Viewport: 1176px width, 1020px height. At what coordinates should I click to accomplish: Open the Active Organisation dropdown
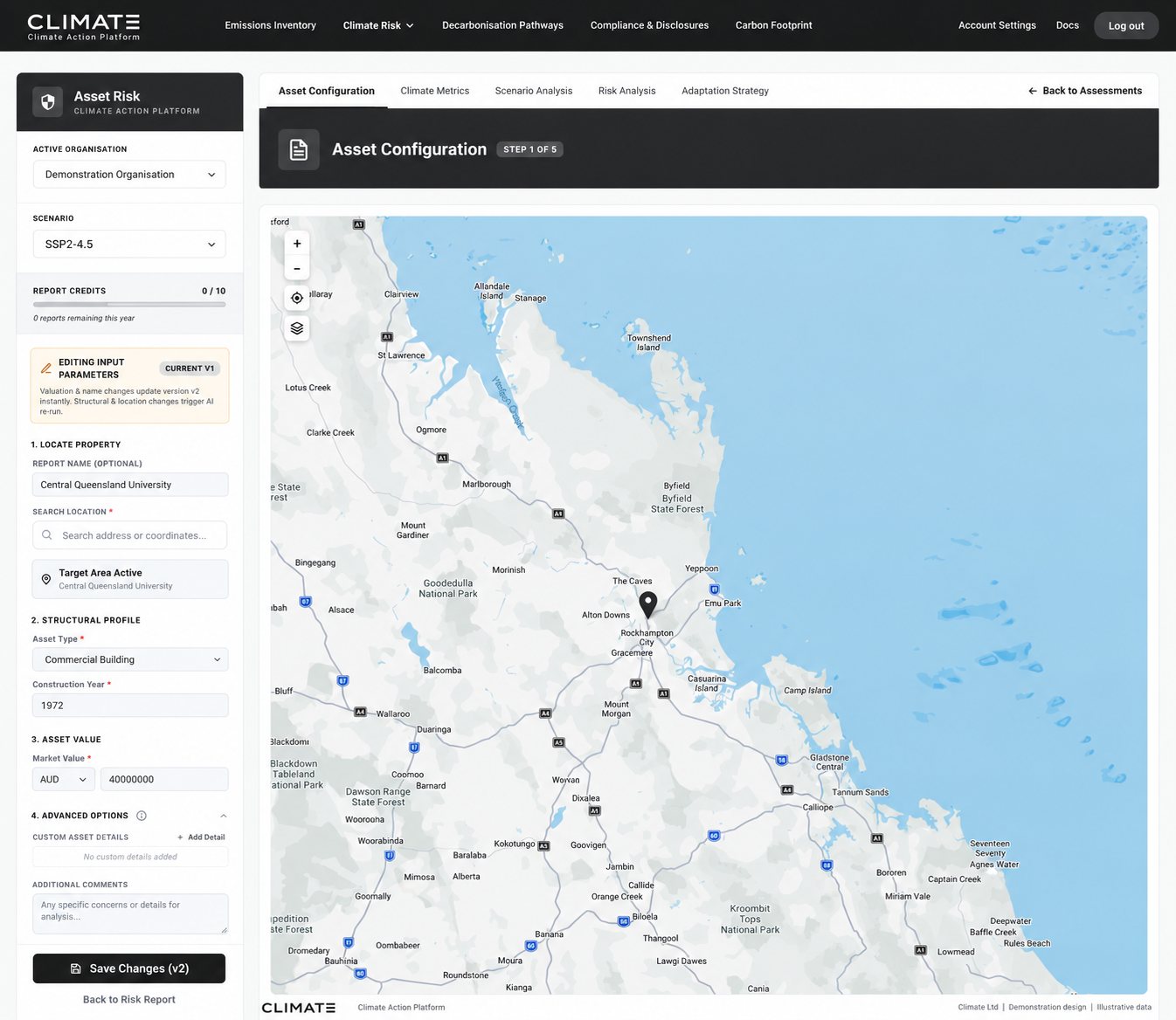pyautogui.click(x=129, y=175)
